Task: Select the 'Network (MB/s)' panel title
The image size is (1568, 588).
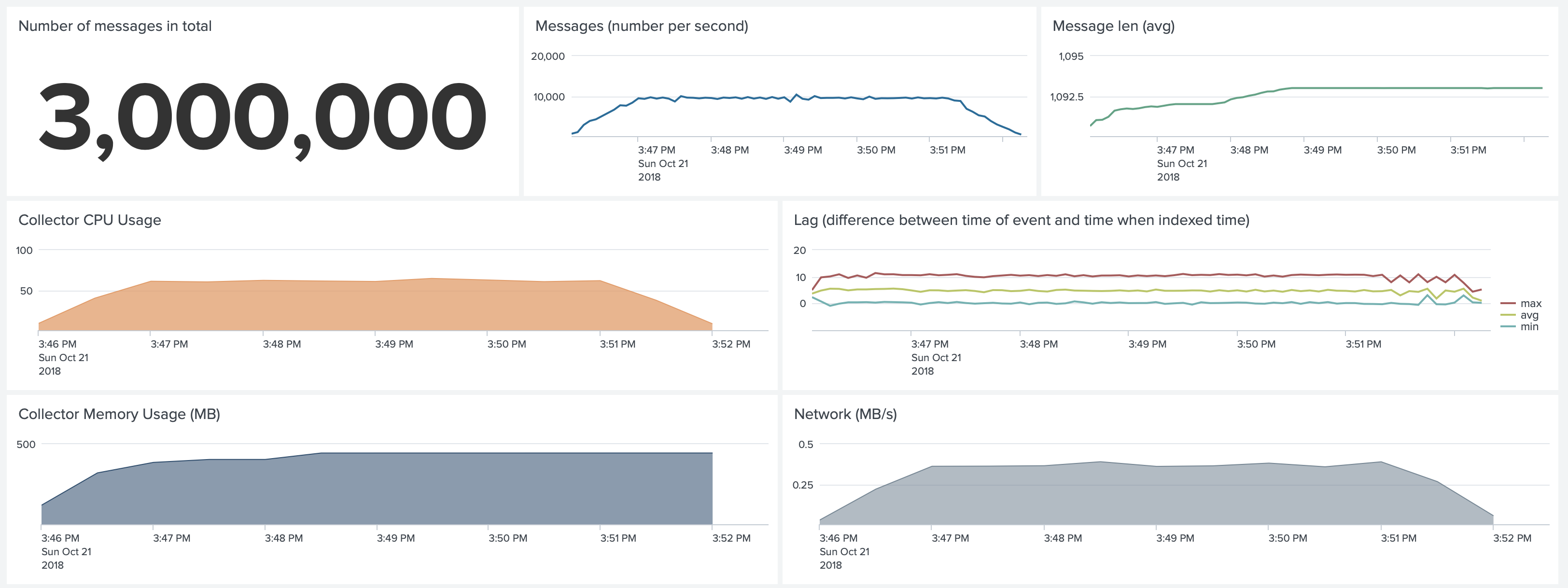Action: coord(845,414)
